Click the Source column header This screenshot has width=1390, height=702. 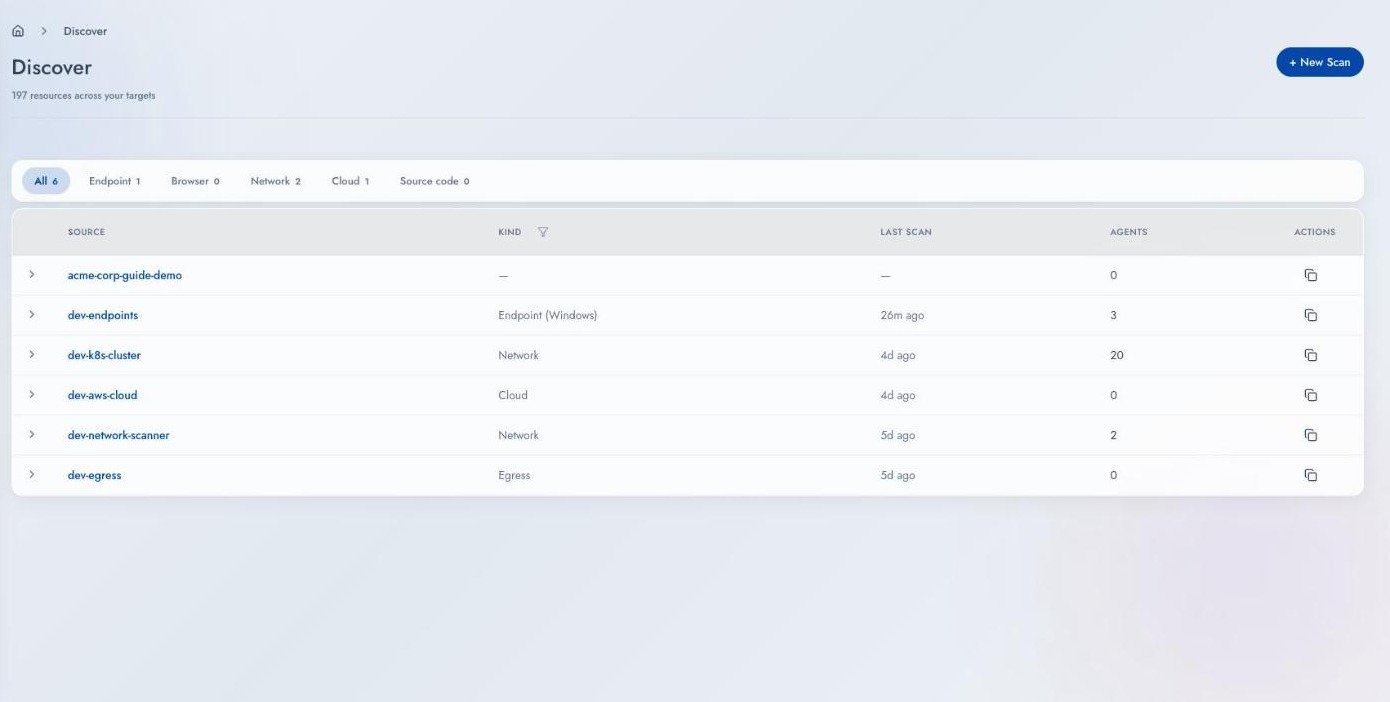point(86,232)
